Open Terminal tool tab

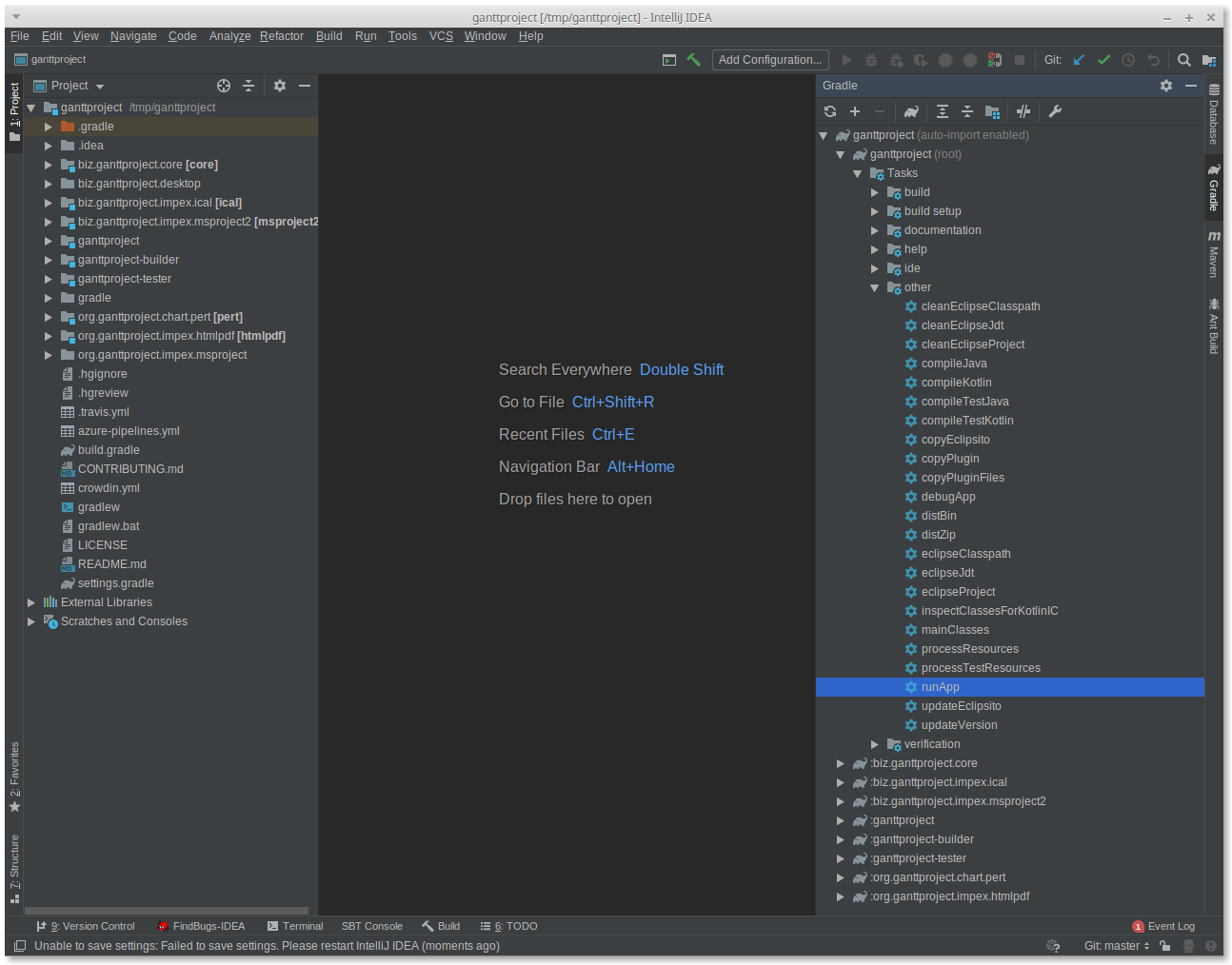[x=295, y=926]
